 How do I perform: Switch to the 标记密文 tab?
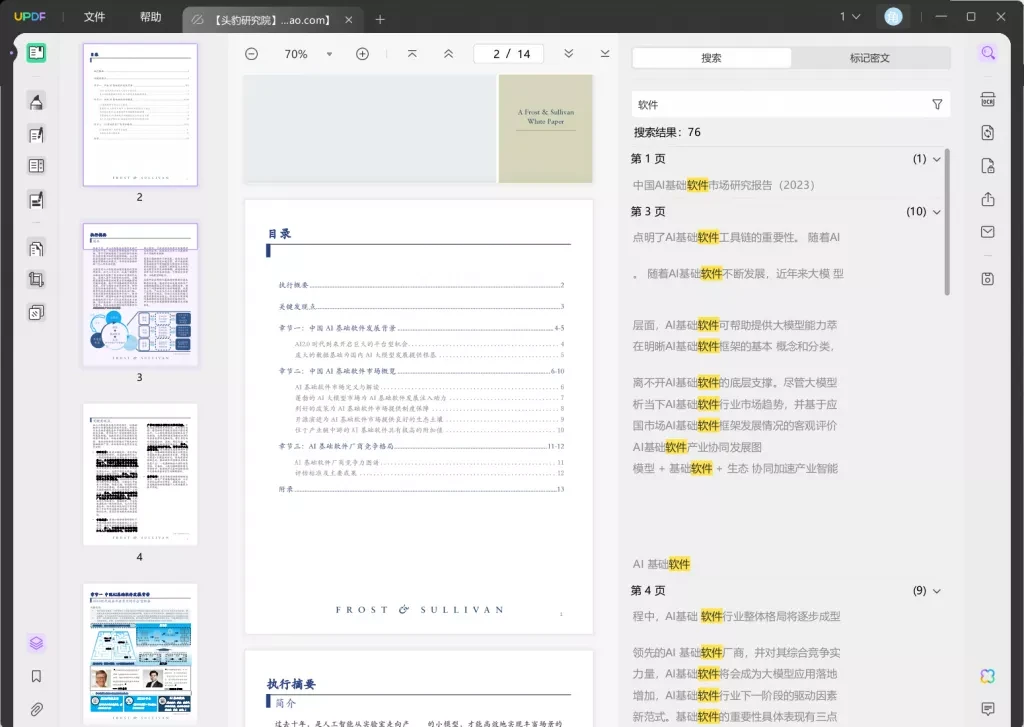click(871, 58)
